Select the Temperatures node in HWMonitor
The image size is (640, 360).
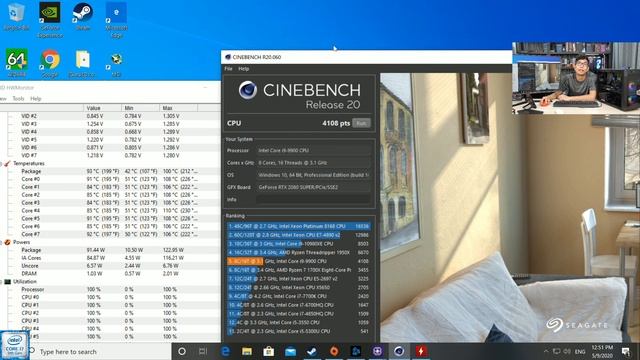click(x=29, y=163)
